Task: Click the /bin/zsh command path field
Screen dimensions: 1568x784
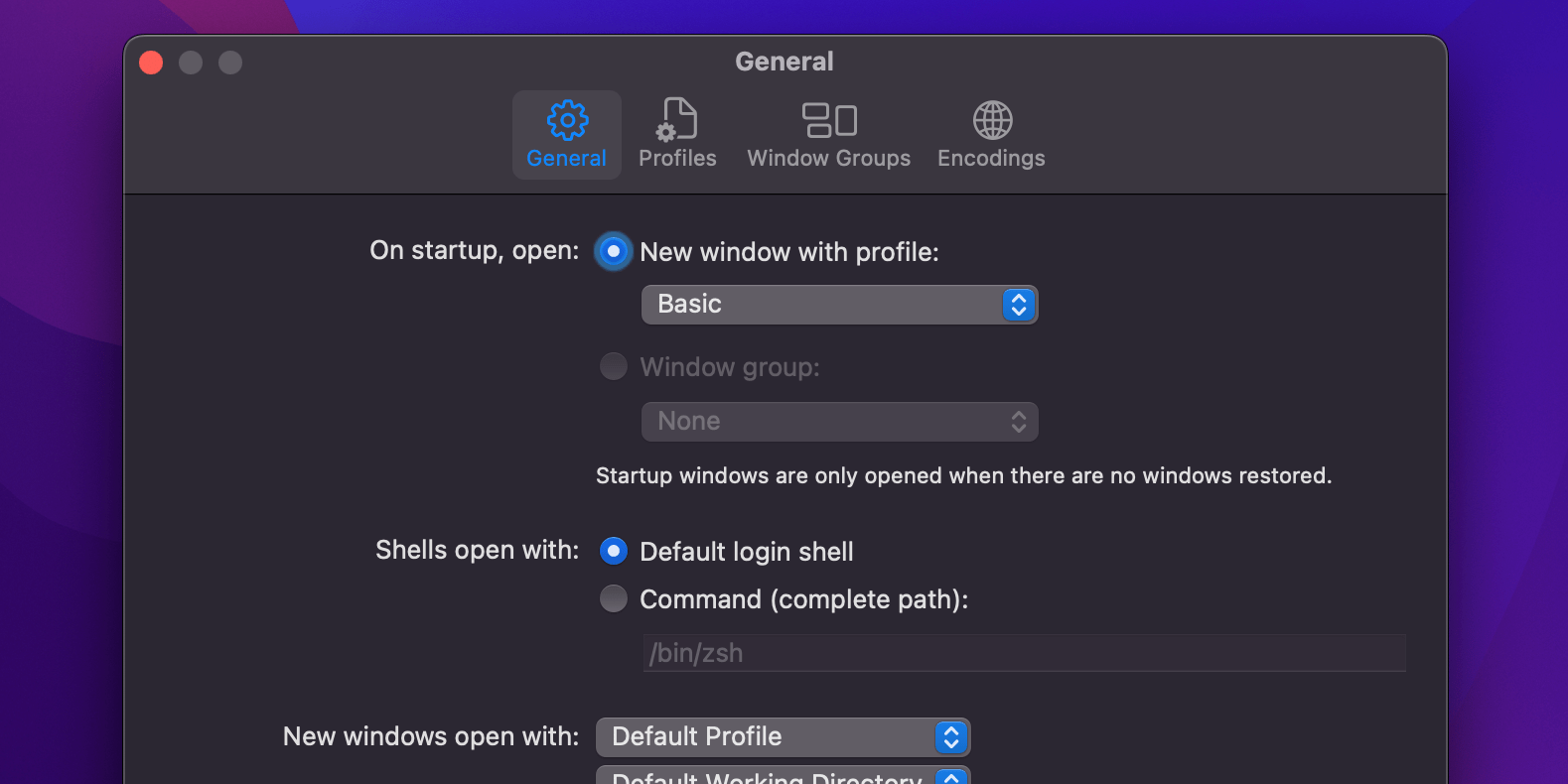Action: click(1025, 653)
